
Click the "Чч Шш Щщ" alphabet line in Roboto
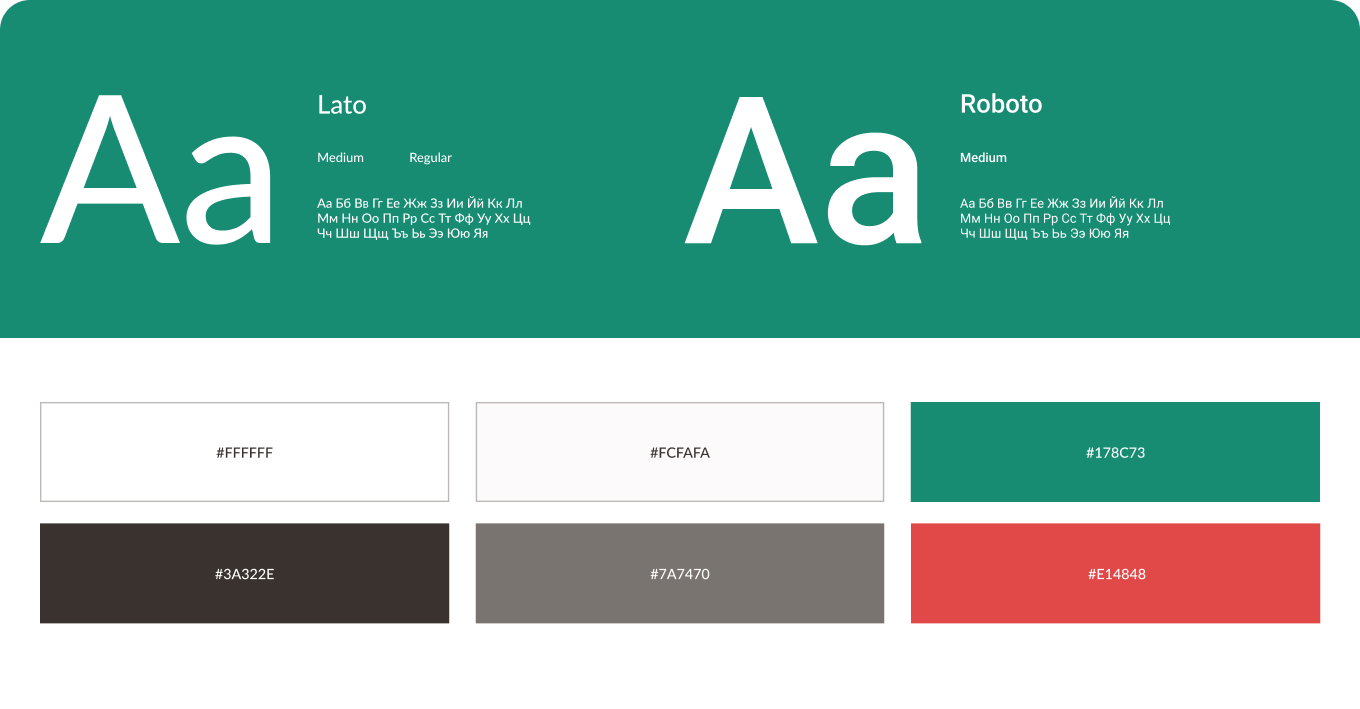pos(1044,233)
